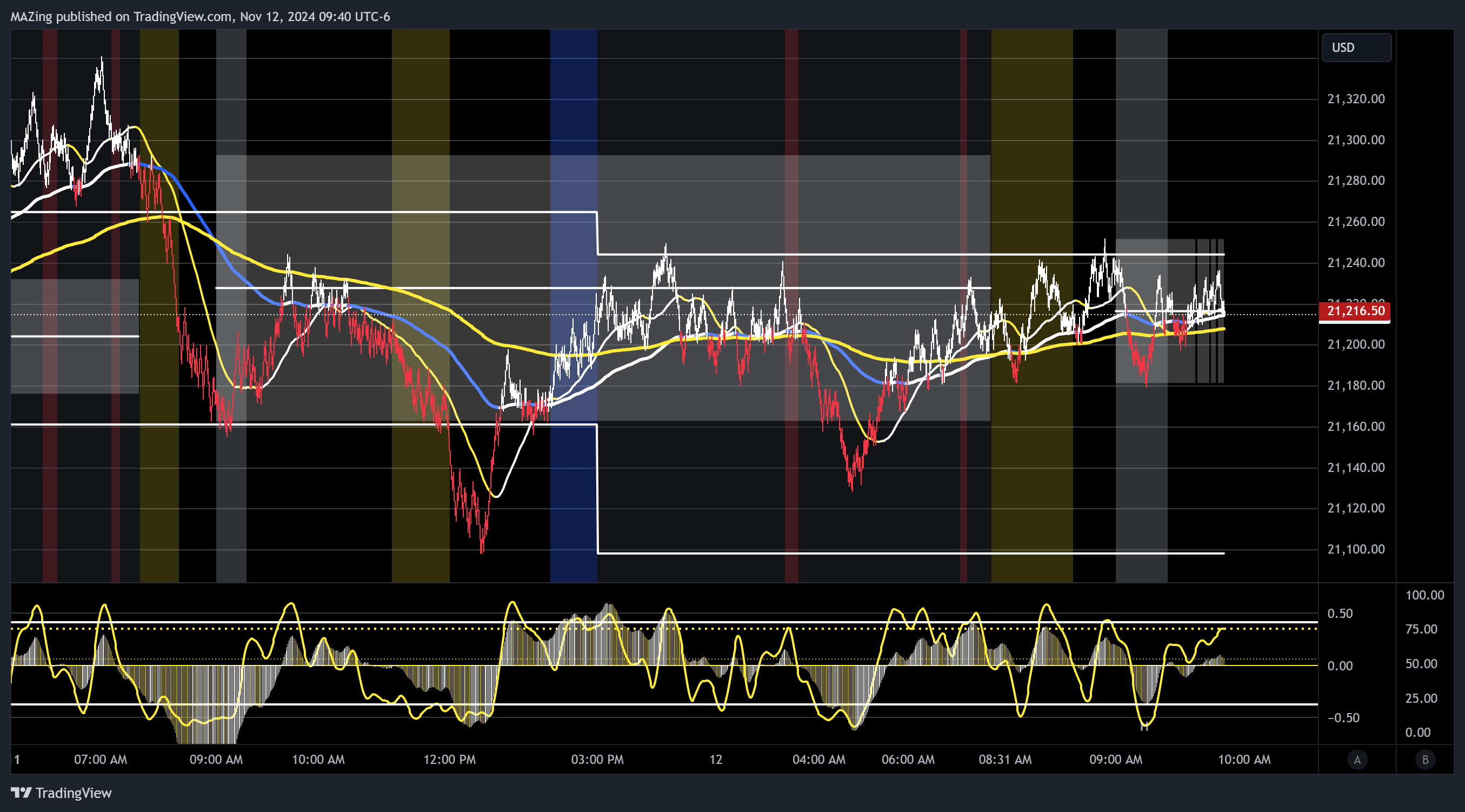Viewport: 1465px width, 812px height.
Task: Click the 21,140.00 price axis label
Action: coord(1356,468)
